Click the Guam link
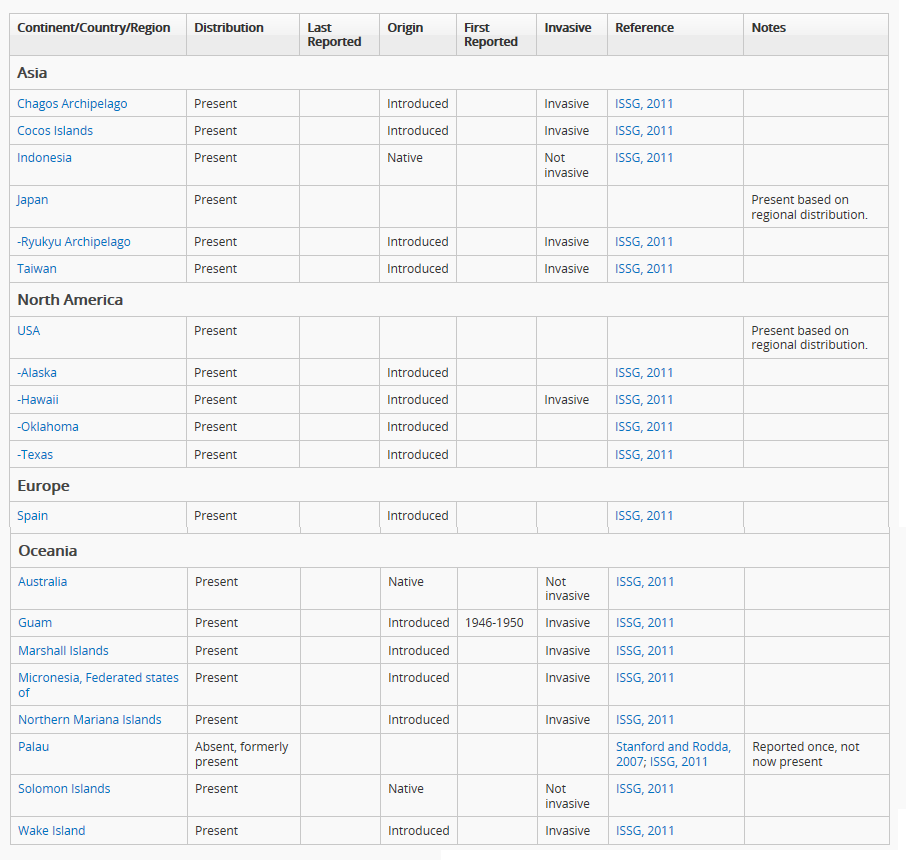The height and width of the screenshot is (868, 908). pyautogui.click(x=35, y=623)
